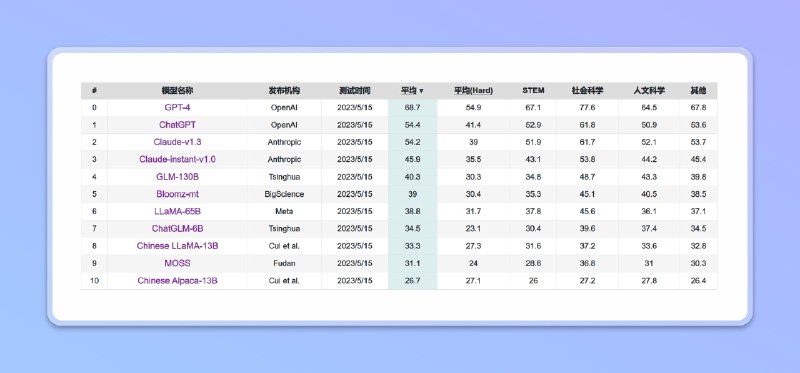This screenshot has width=800, height=373.
Task: Open the Claude-instant-v1.0 model link
Action: (x=177, y=160)
